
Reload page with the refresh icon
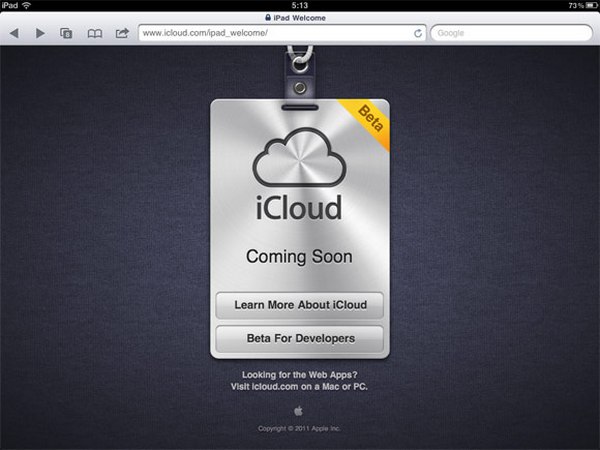pos(418,33)
